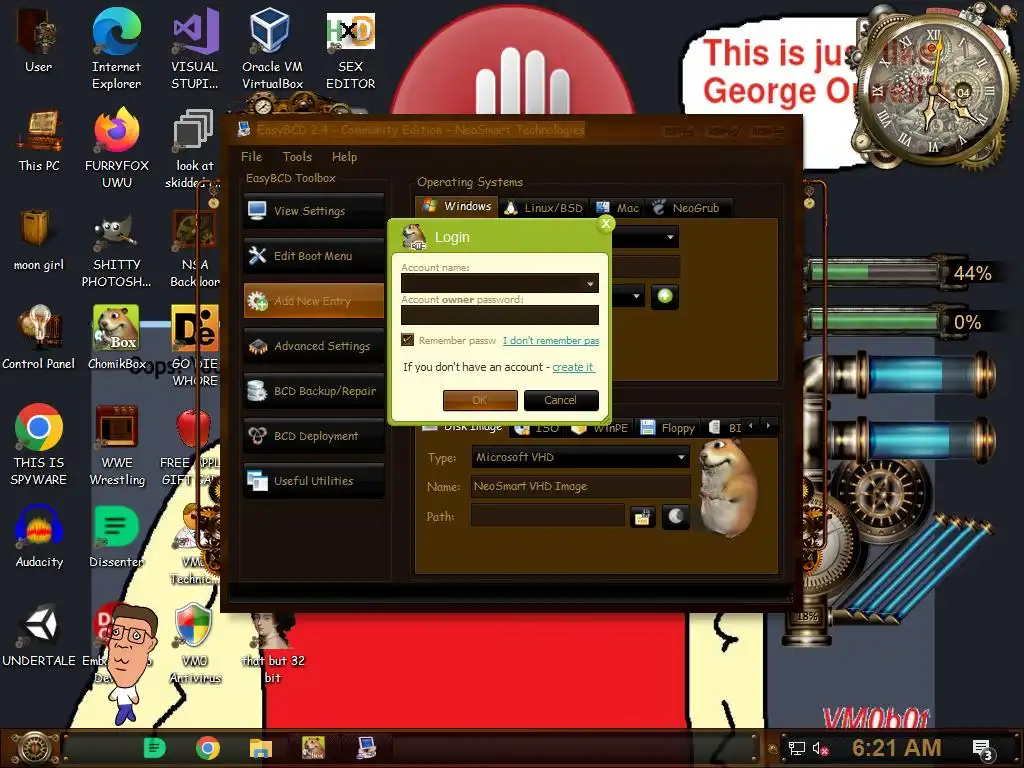The width and height of the screenshot is (1024, 768).
Task: Open the This PC desktop icon
Action: coord(39,140)
